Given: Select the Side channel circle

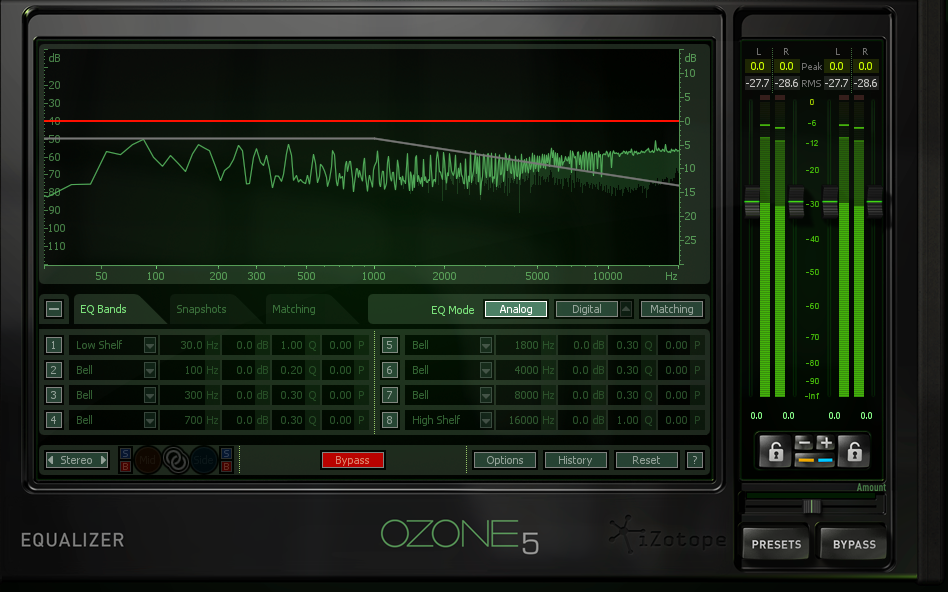Looking at the screenshot, I should (204, 460).
